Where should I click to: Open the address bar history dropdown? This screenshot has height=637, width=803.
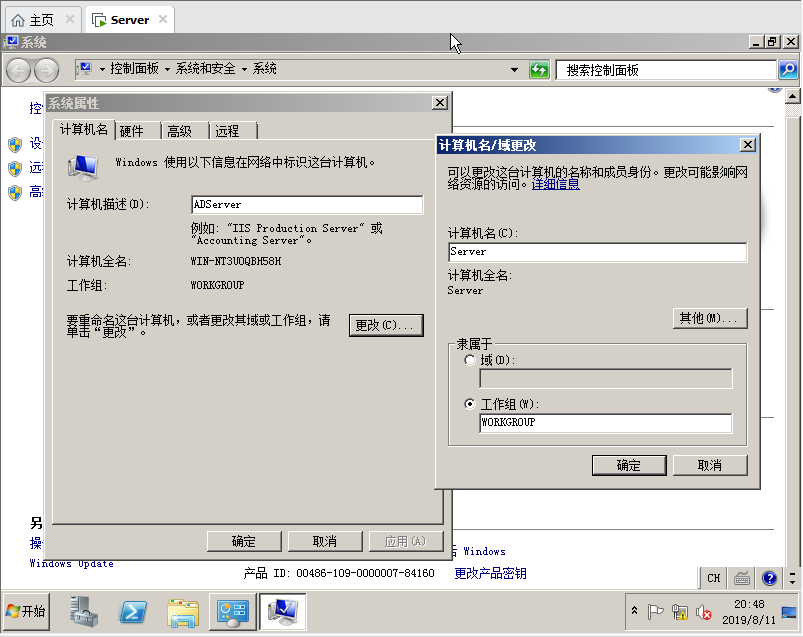click(x=514, y=70)
